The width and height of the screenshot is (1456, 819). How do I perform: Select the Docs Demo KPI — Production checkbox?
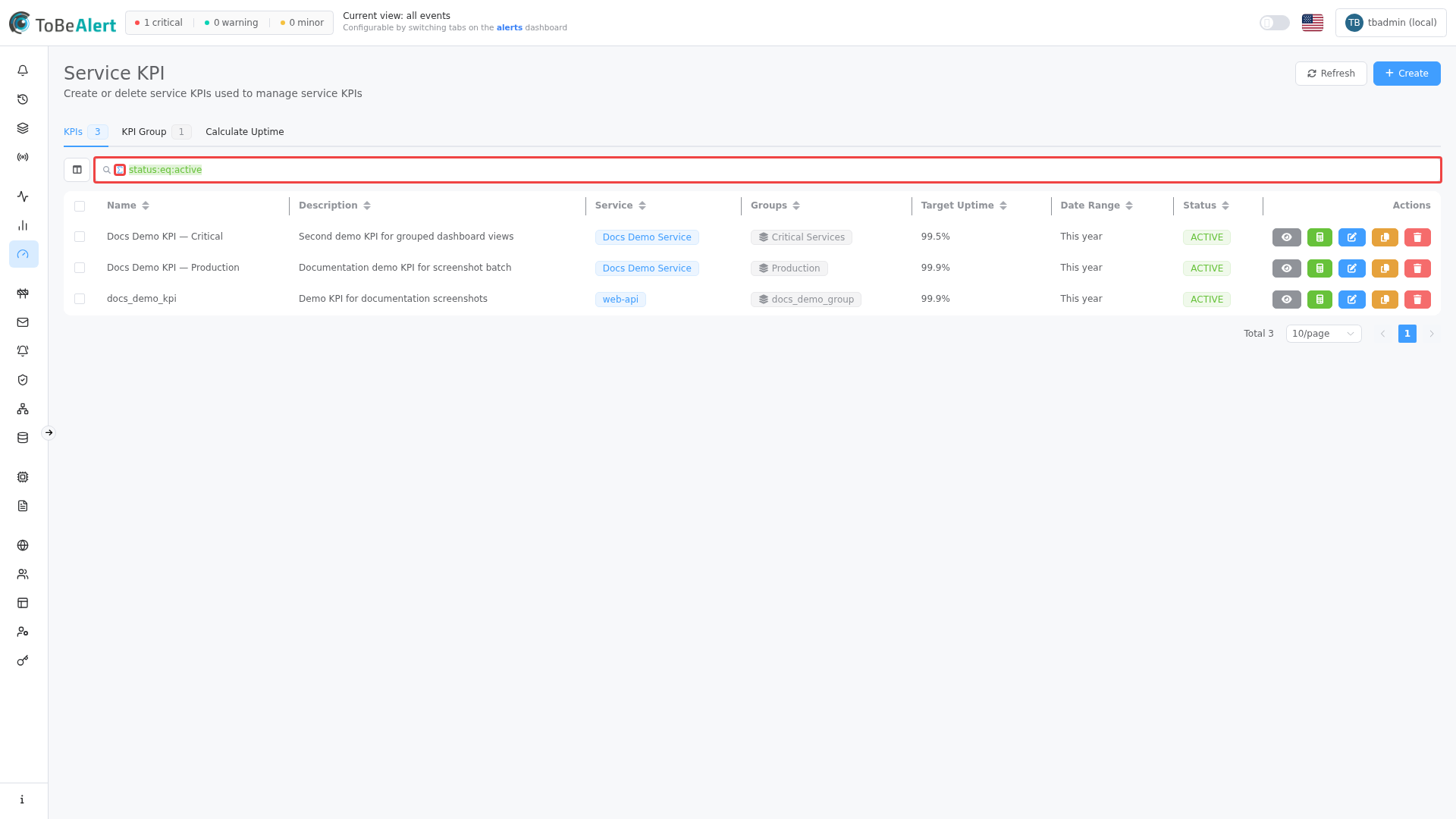pyautogui.click(x=80, y=268)
